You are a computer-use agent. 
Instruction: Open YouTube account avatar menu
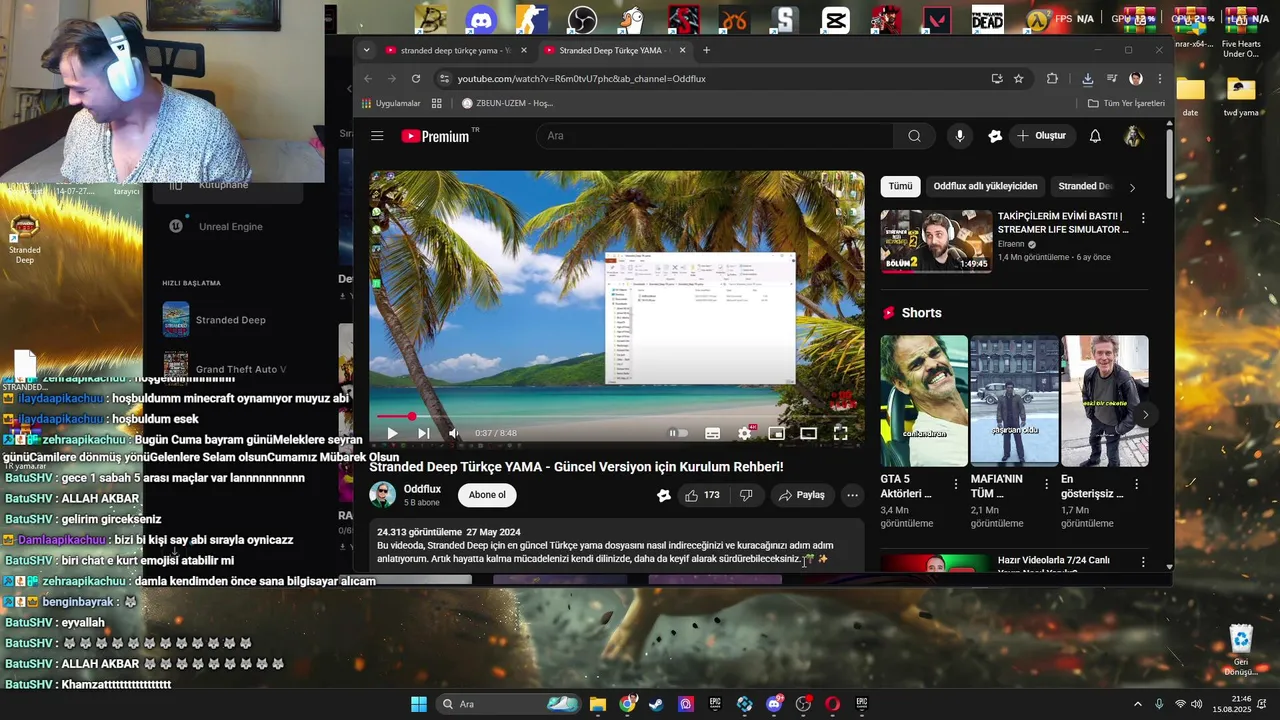(1134, 136)
